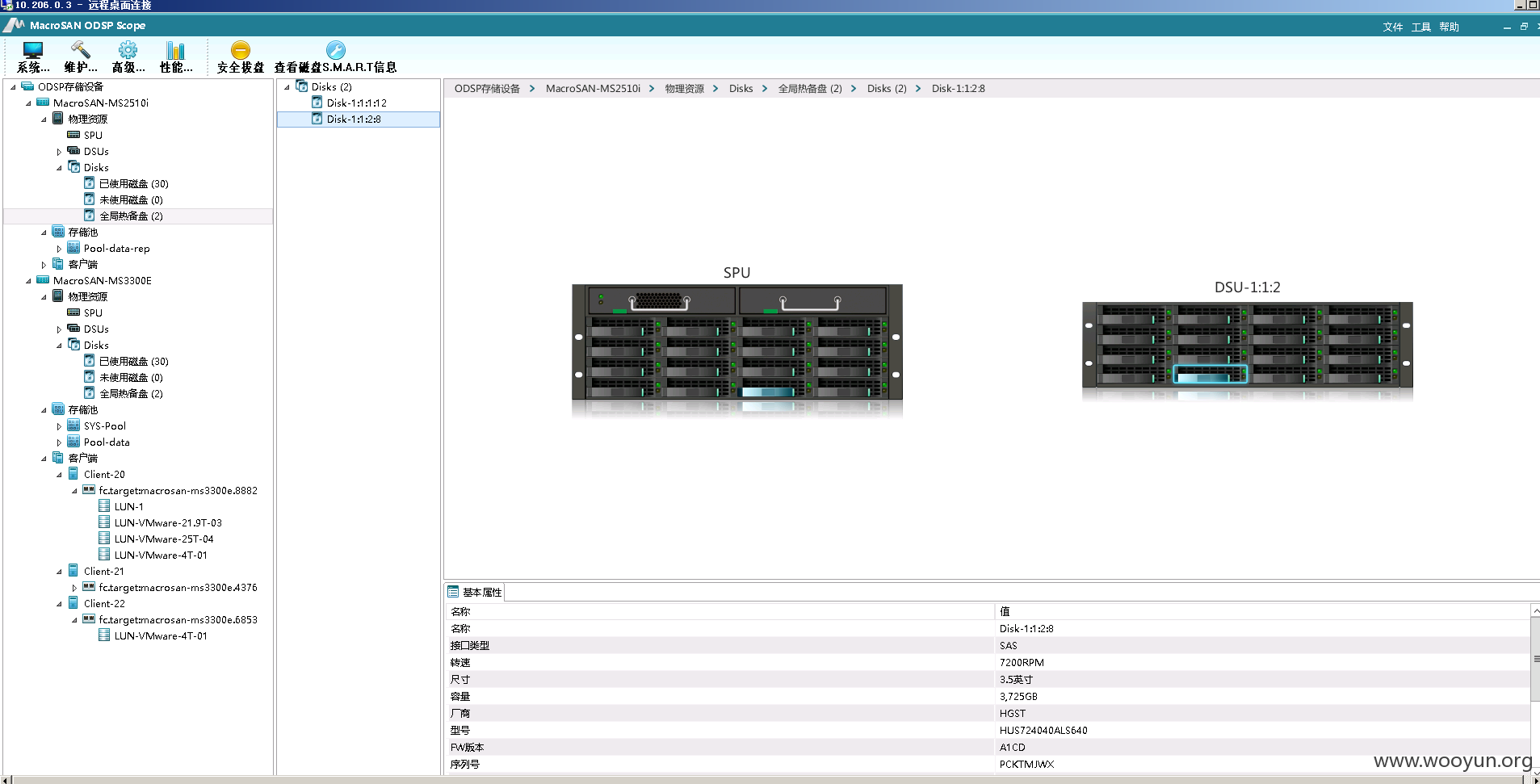Click the Disk-1:1:2:8 disk icon
The width and height of the screenshot is (1540, 784).
[x=317, y=119]
